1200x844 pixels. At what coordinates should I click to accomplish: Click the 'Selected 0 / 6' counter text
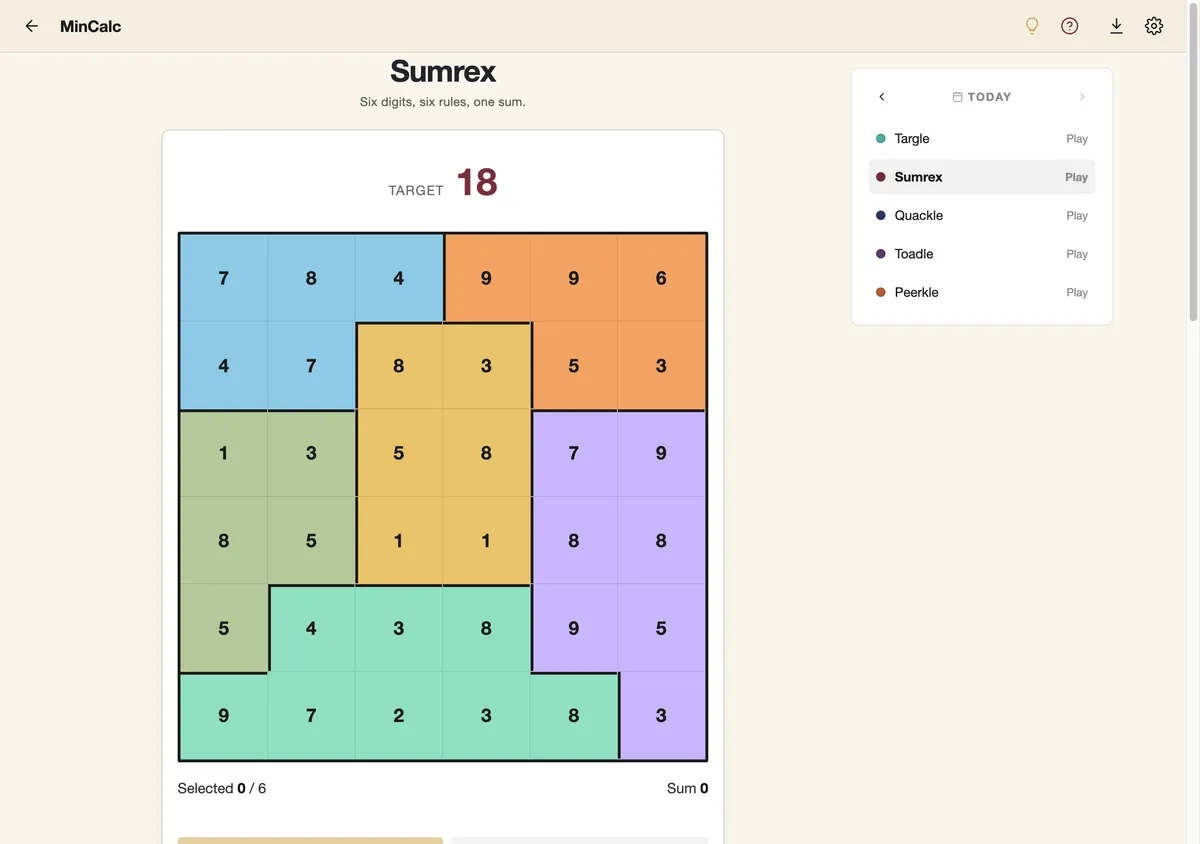[222, 788]
